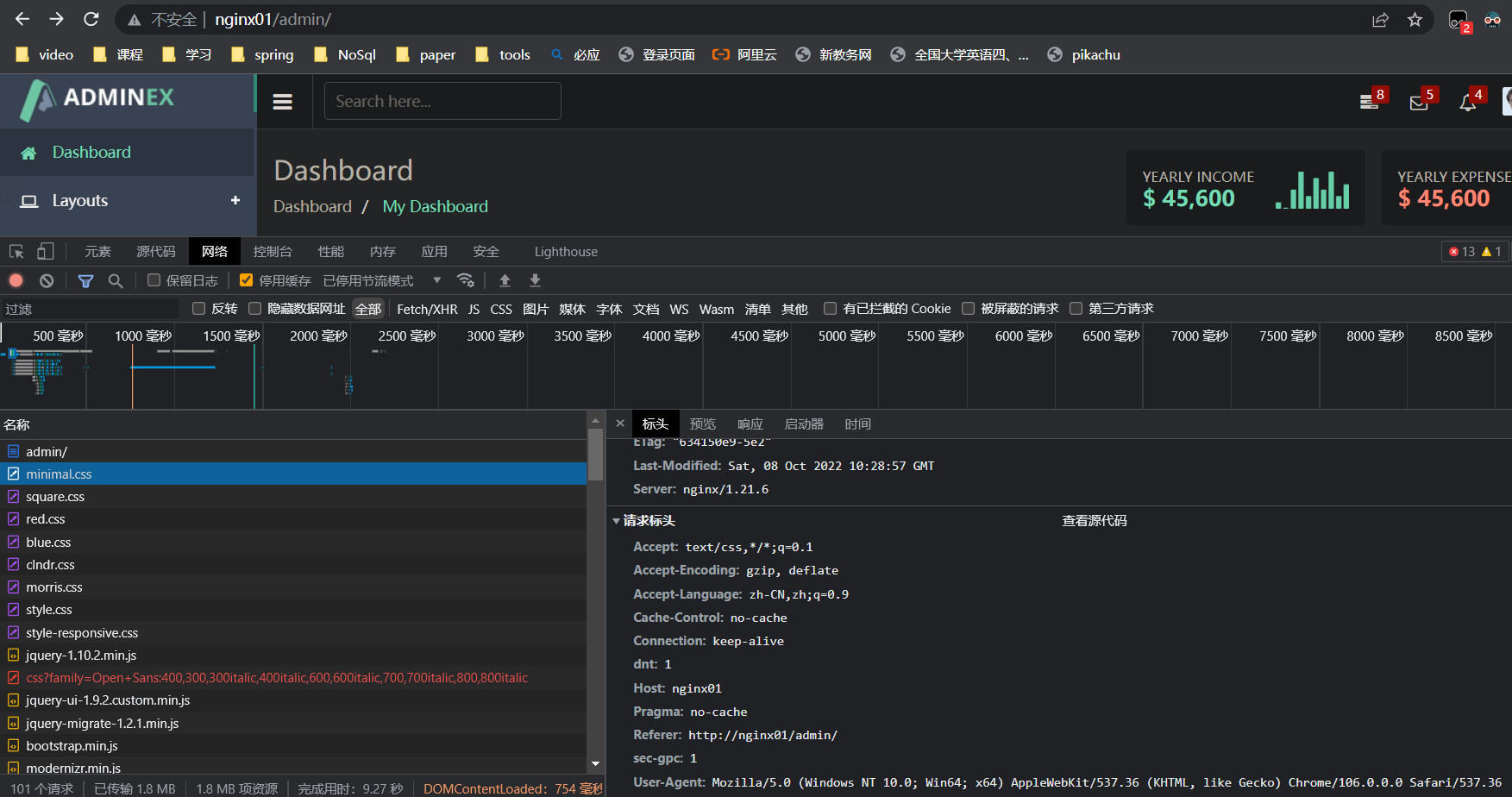Switch to the 源代码 DevTools tab
The image size is (1512, 797).
pos(156,251)
